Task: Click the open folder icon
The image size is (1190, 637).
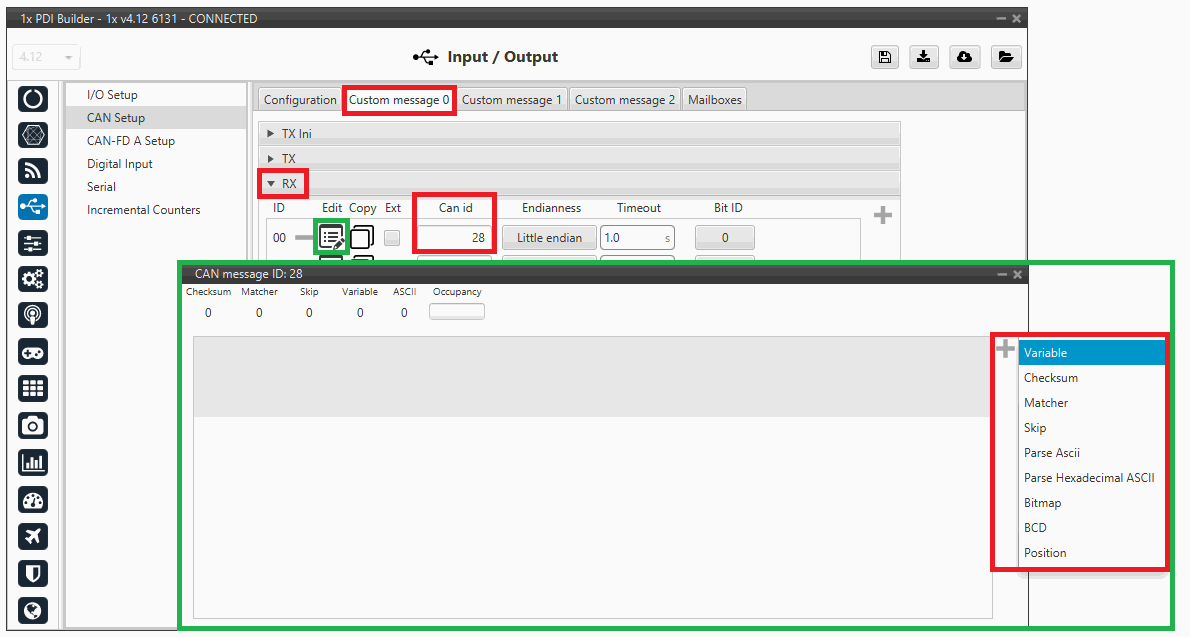Action: coord(1006,57)
